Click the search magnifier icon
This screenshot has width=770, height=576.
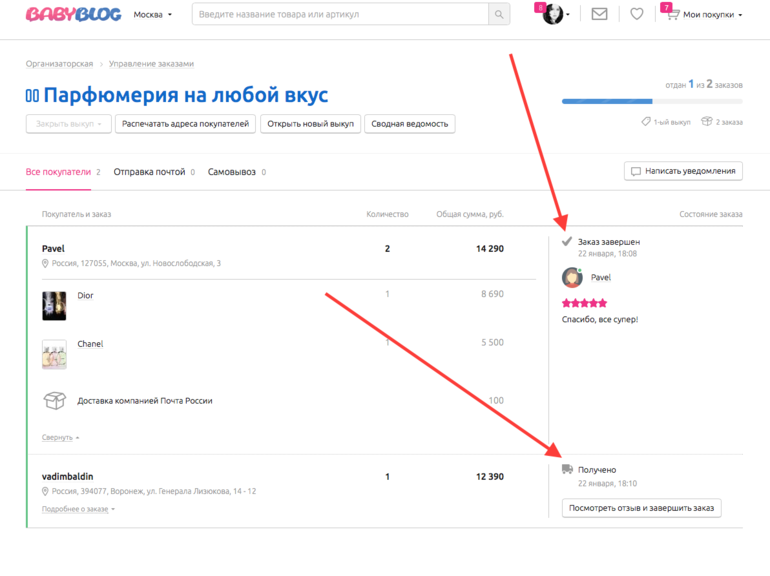coord(499,15)
